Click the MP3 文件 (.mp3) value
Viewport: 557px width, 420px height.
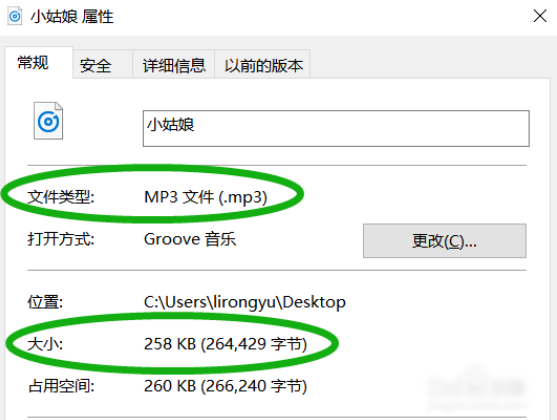point(205,197)
